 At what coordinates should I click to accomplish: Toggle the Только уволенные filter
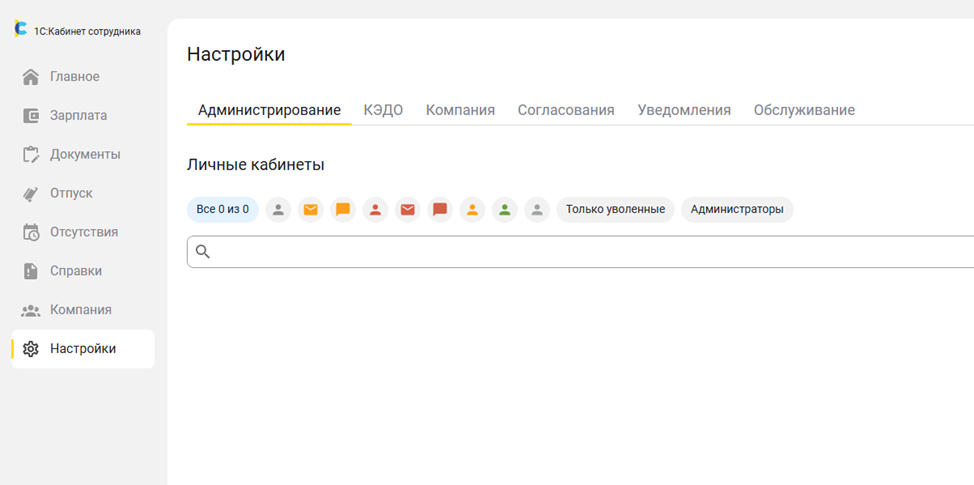coord(616,210)
